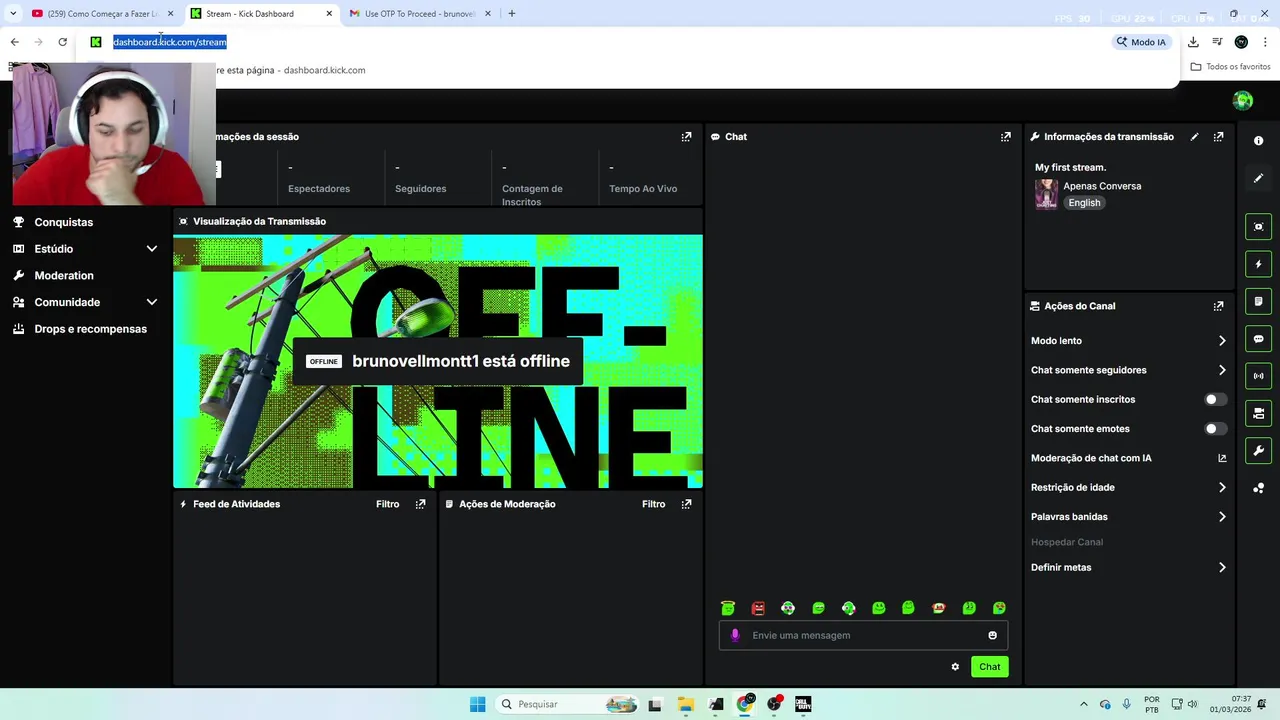Open Feed de Atividades Filtro

click(387, 504)
